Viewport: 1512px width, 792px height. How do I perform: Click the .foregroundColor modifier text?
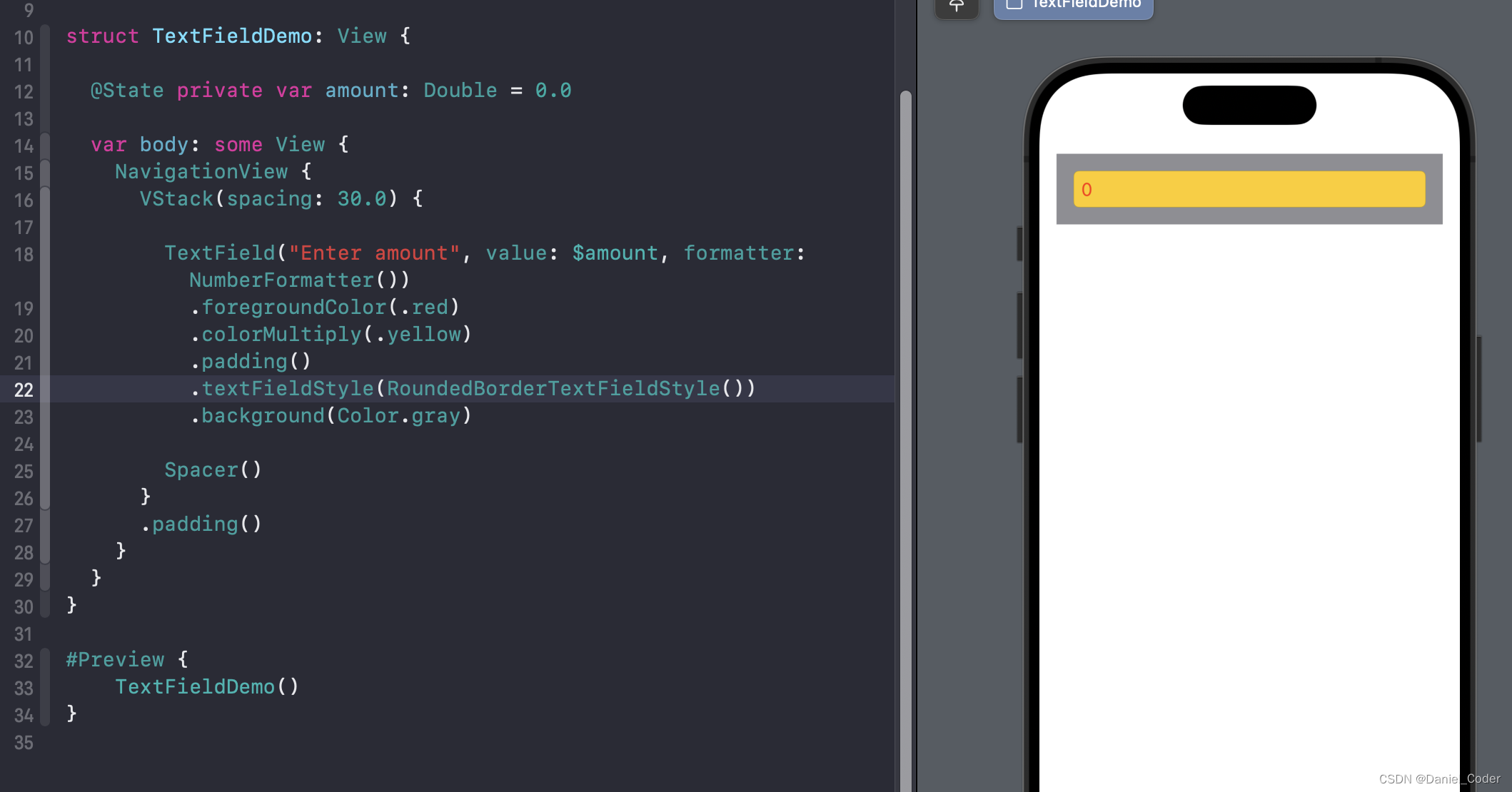click(293, 307)
